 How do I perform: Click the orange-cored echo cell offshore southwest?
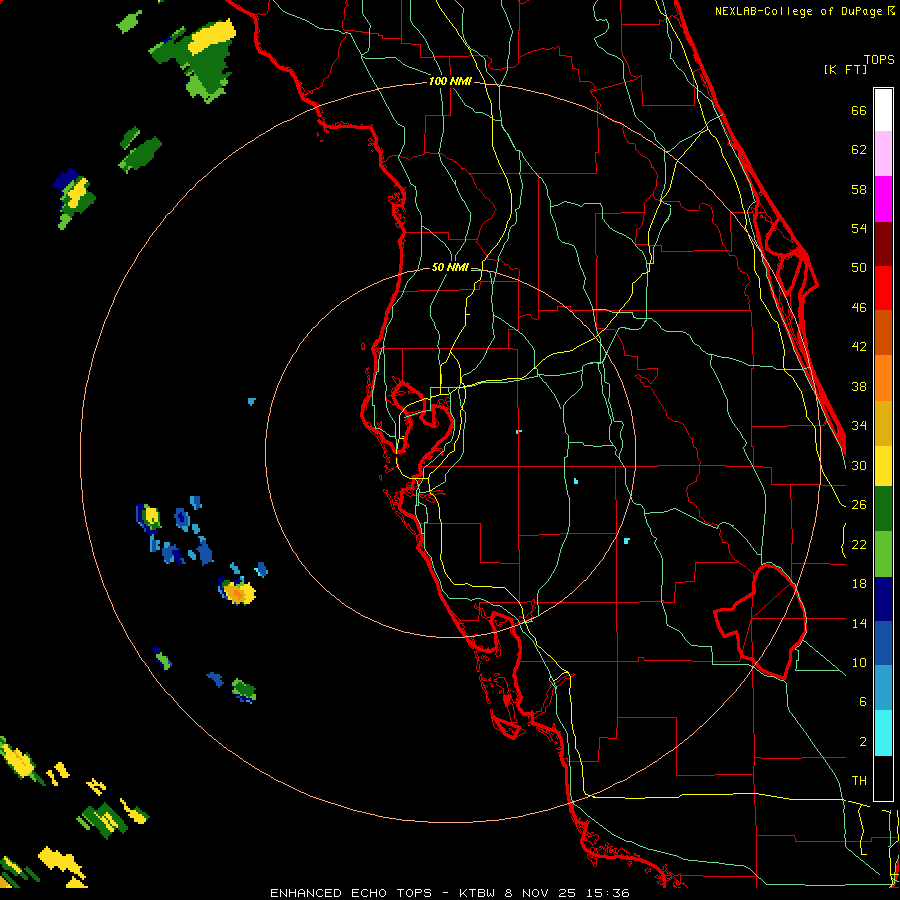click(x=237, y=592)
